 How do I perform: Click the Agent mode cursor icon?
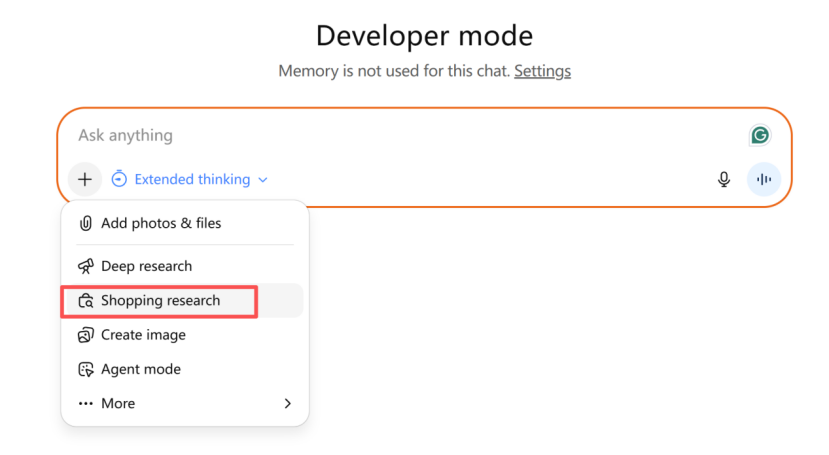click(85, 369)
